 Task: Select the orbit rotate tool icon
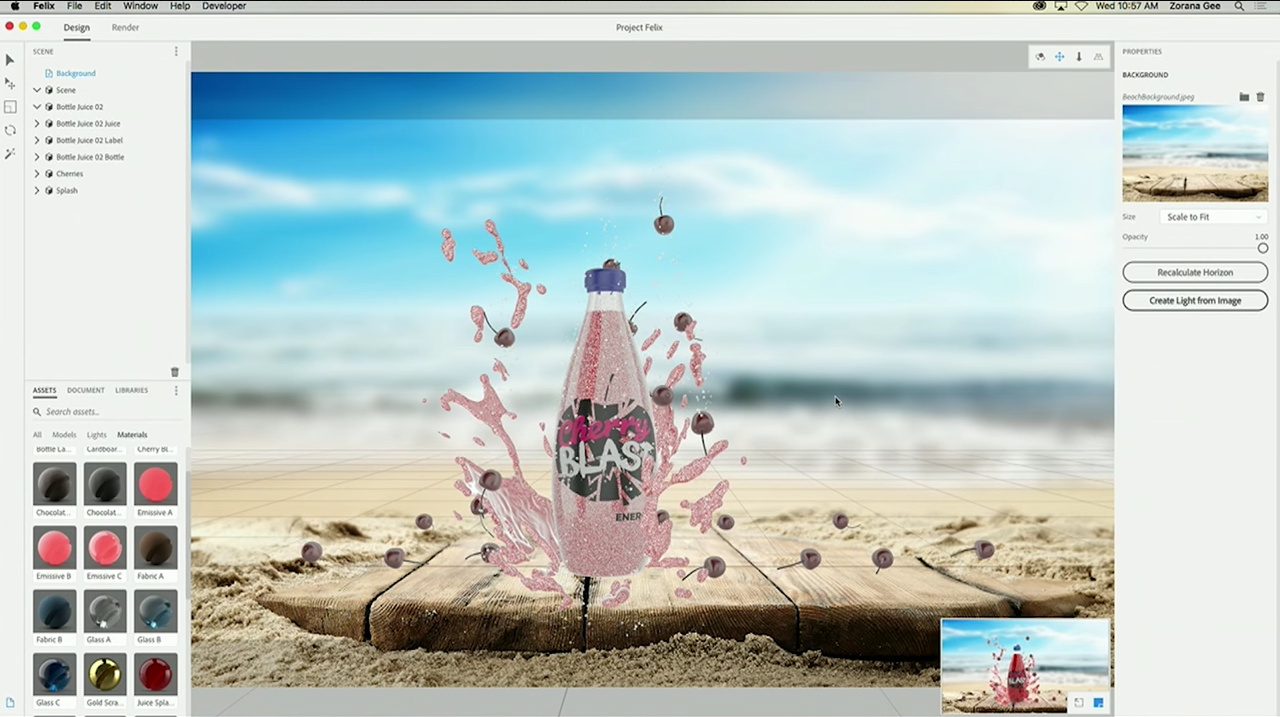click(x=10, y=130)
